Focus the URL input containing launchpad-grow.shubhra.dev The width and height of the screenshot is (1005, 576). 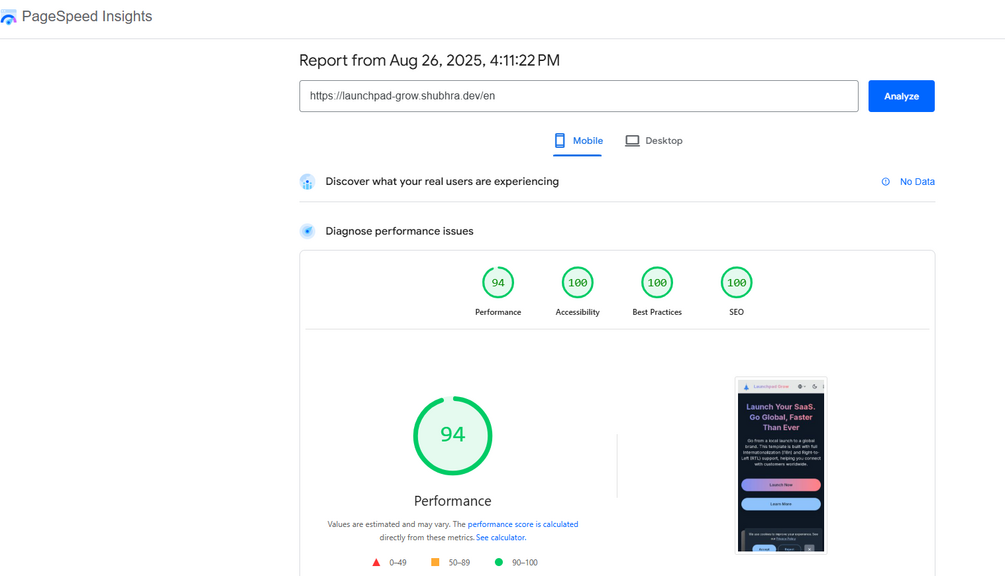[x=578, y=96]
